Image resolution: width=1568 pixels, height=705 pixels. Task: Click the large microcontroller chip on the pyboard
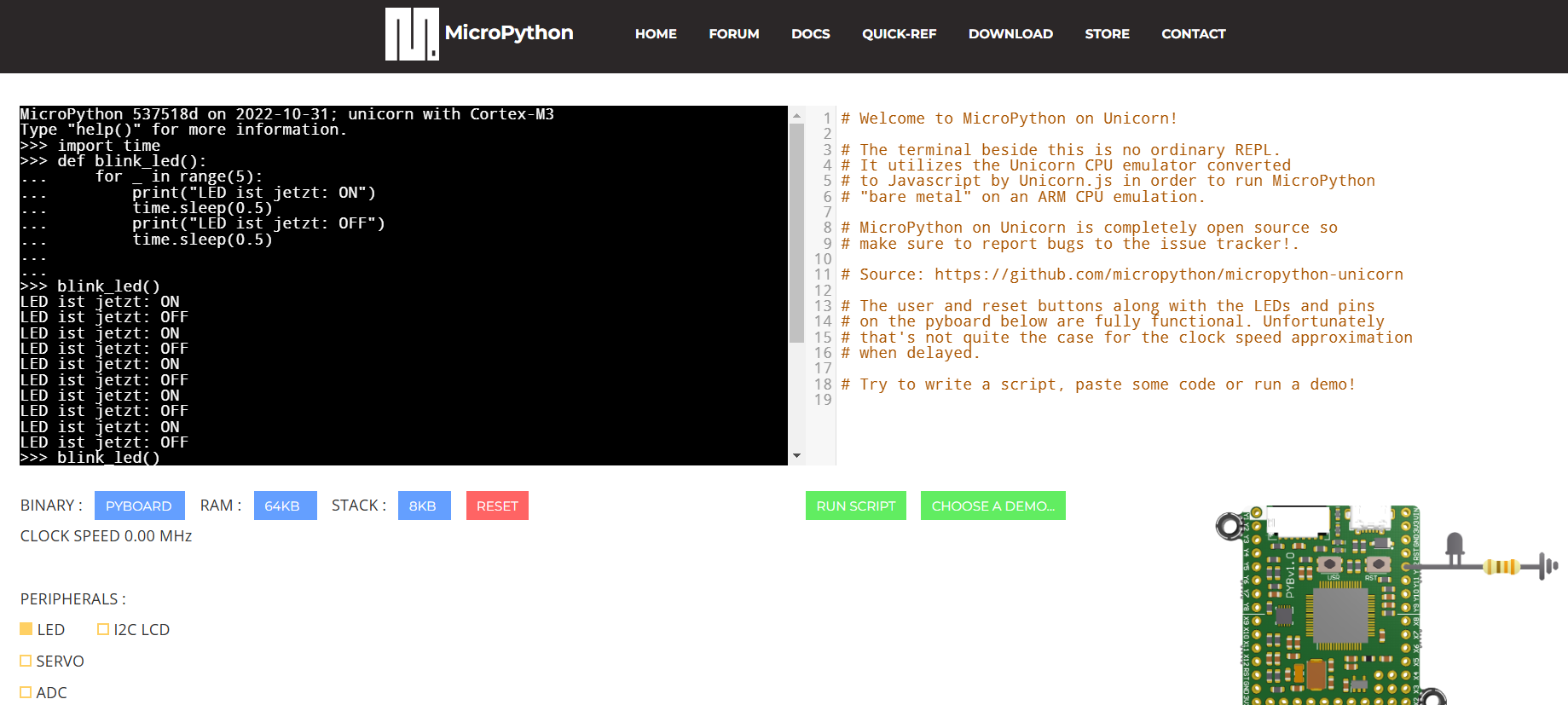coord(1339,615)
